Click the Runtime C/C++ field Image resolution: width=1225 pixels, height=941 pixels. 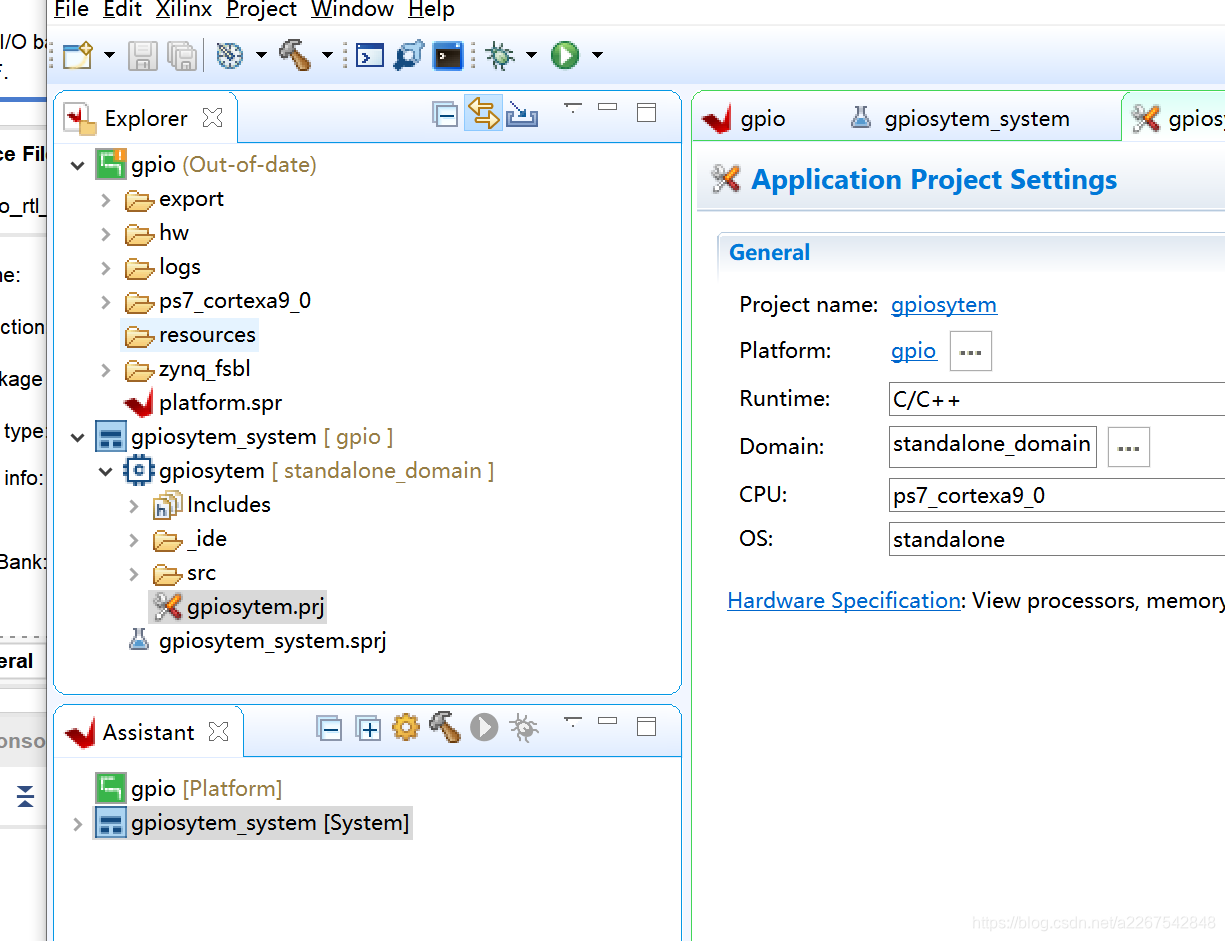tap(1056, 399)
